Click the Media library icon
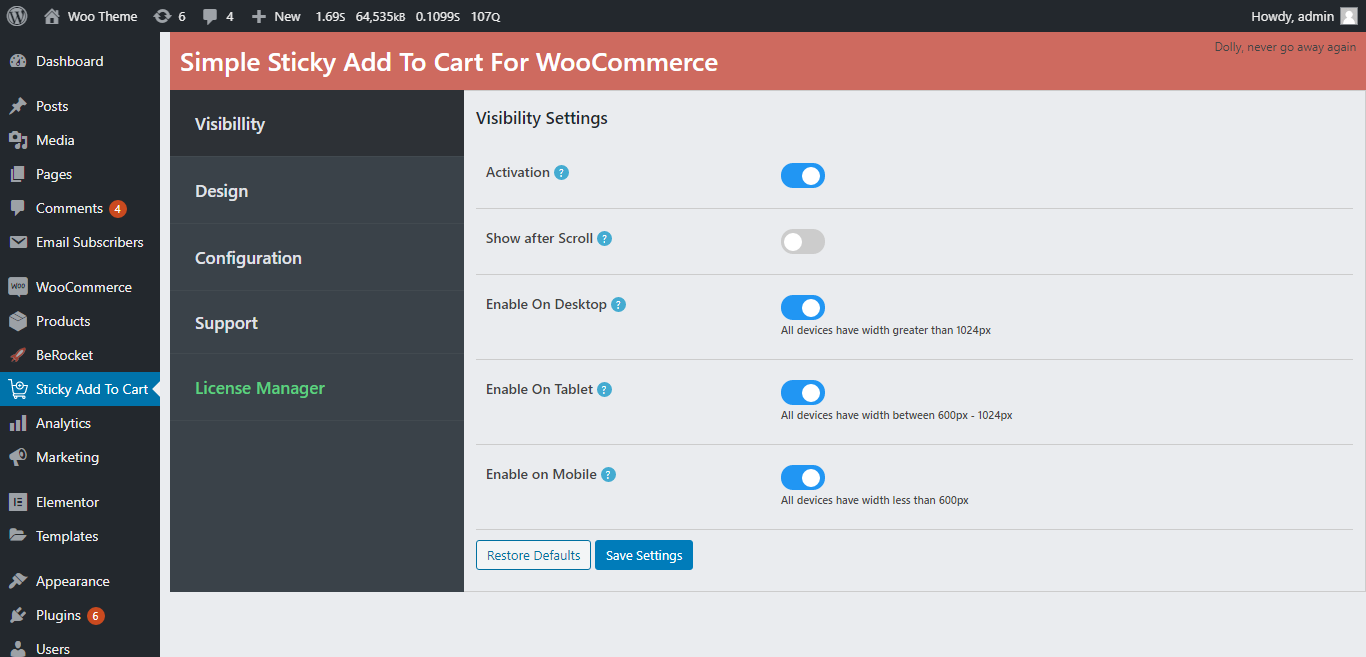The width and height of the screenshot is (1366, 657). (18, 140)
